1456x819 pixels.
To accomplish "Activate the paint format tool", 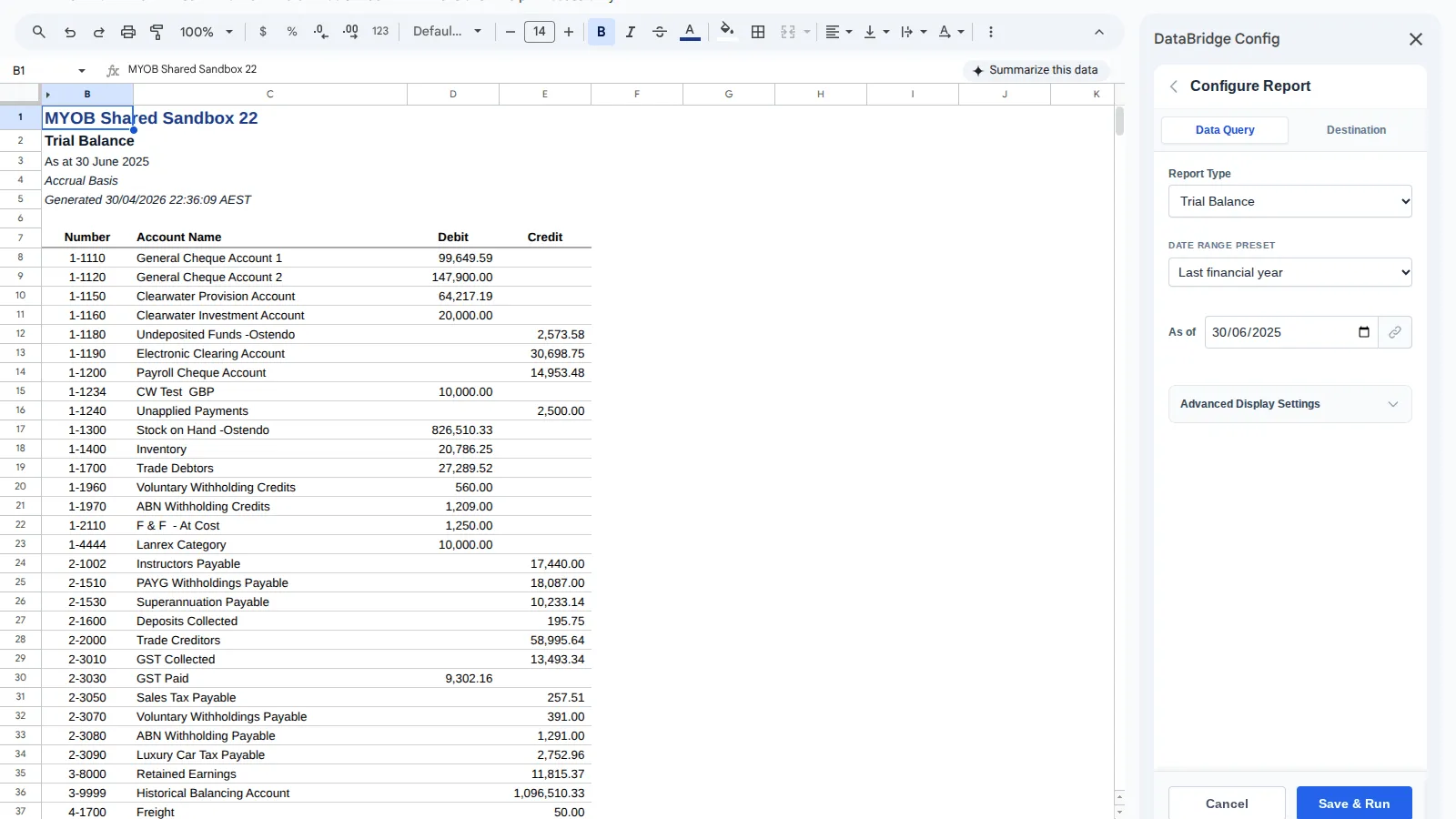I will coord(157,32).
